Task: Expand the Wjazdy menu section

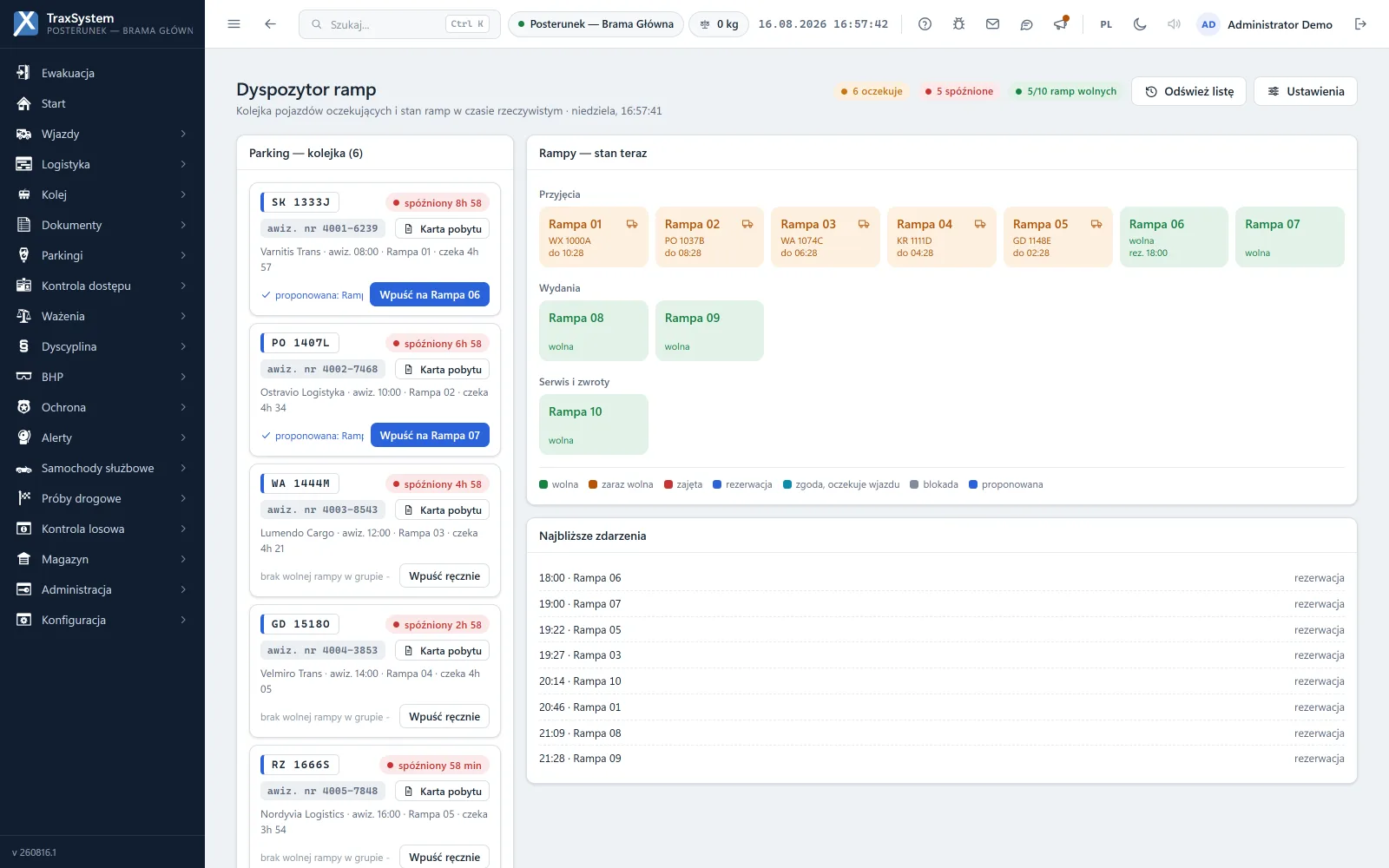Action: point(102,134)
